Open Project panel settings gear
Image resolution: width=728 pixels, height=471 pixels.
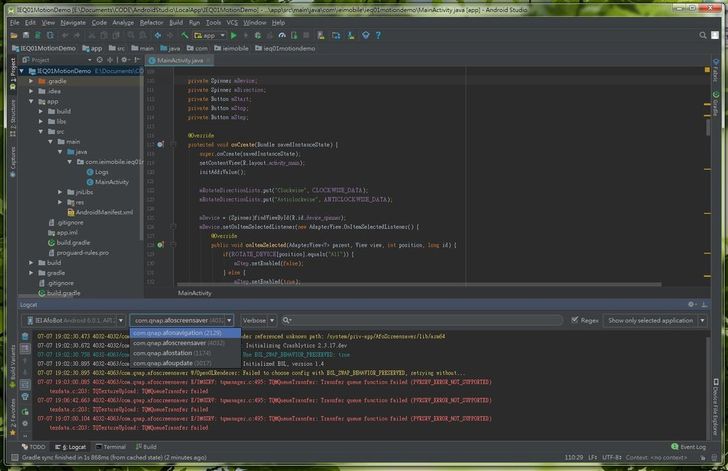pos(122,60)
